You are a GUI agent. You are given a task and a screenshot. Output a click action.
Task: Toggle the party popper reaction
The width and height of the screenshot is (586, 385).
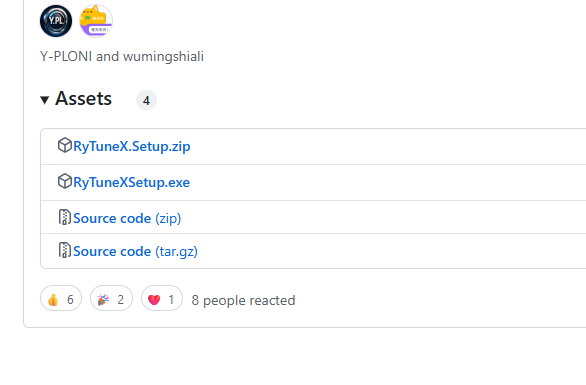click(x=111, y=298)
